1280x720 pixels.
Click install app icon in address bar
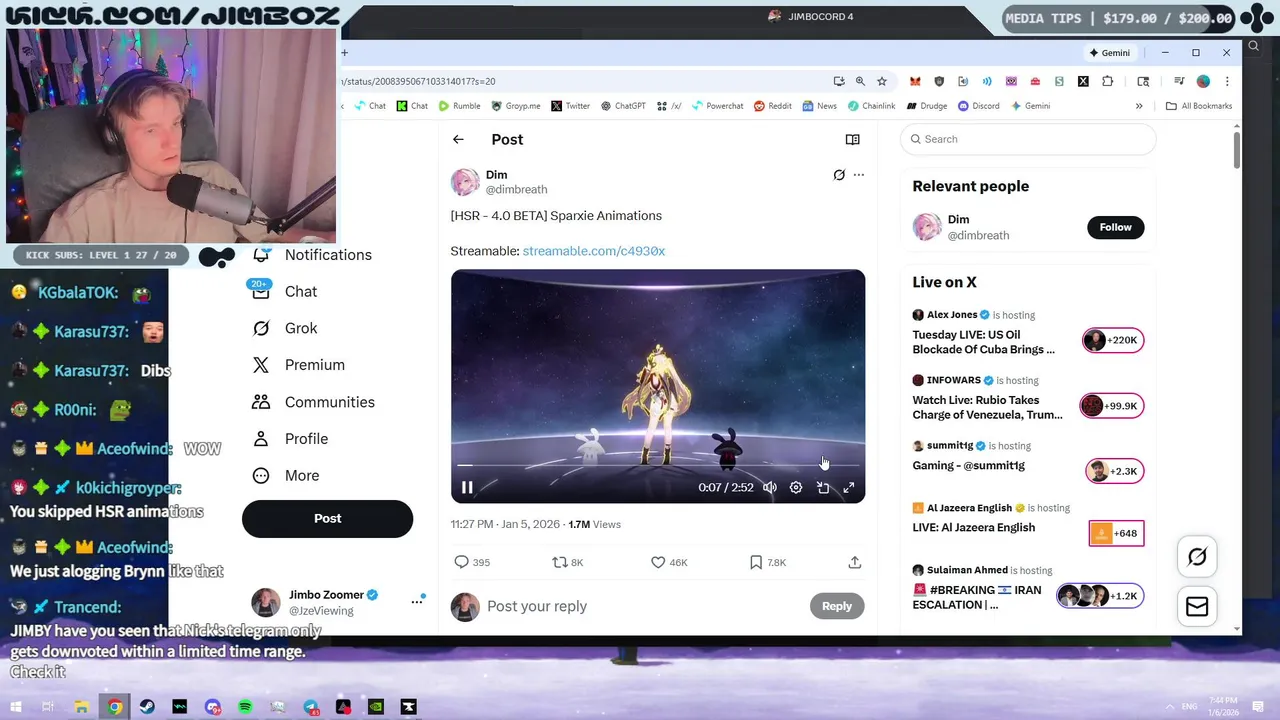point(839,81)
